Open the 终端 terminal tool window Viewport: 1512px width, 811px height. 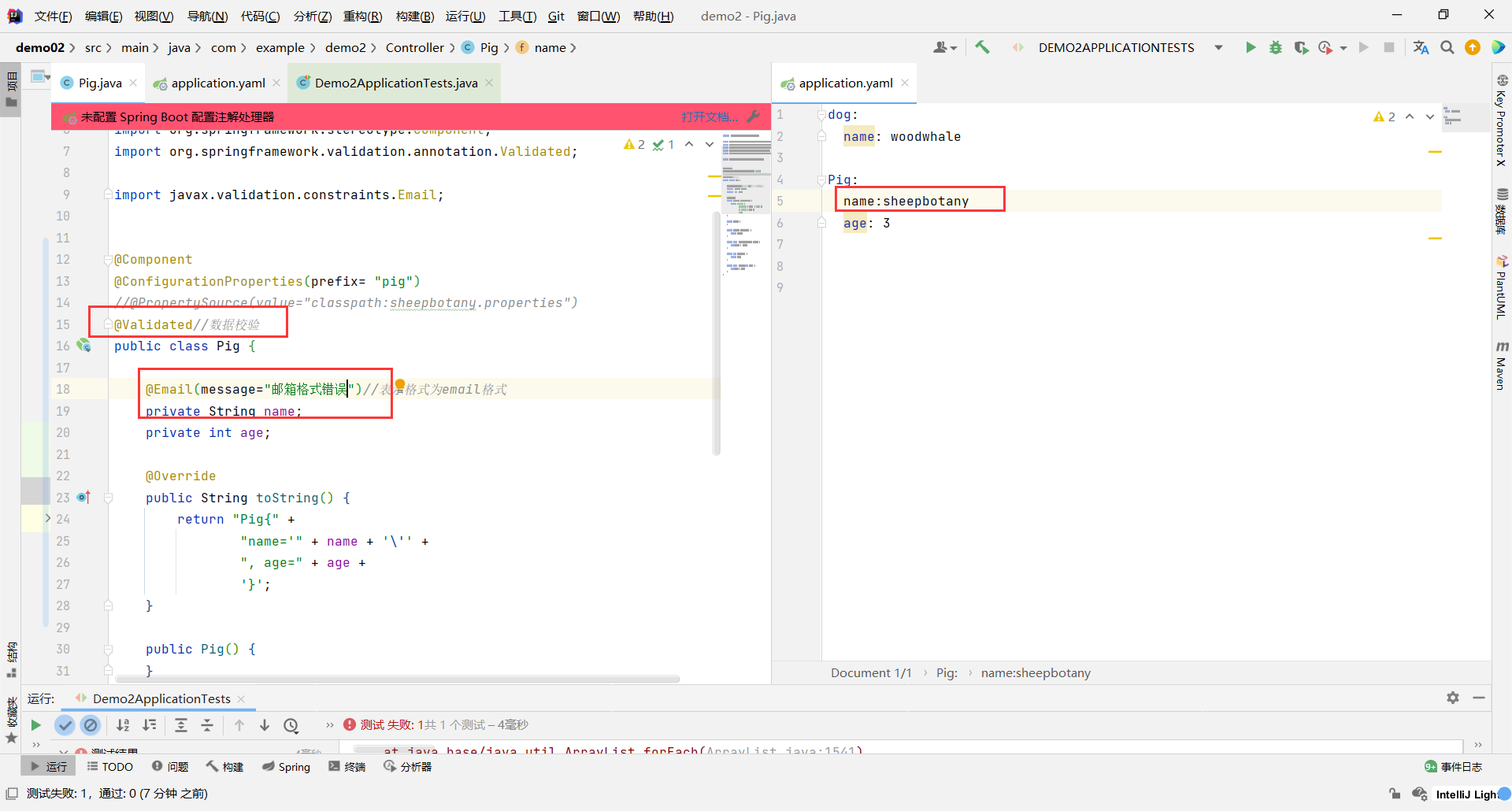347,766
